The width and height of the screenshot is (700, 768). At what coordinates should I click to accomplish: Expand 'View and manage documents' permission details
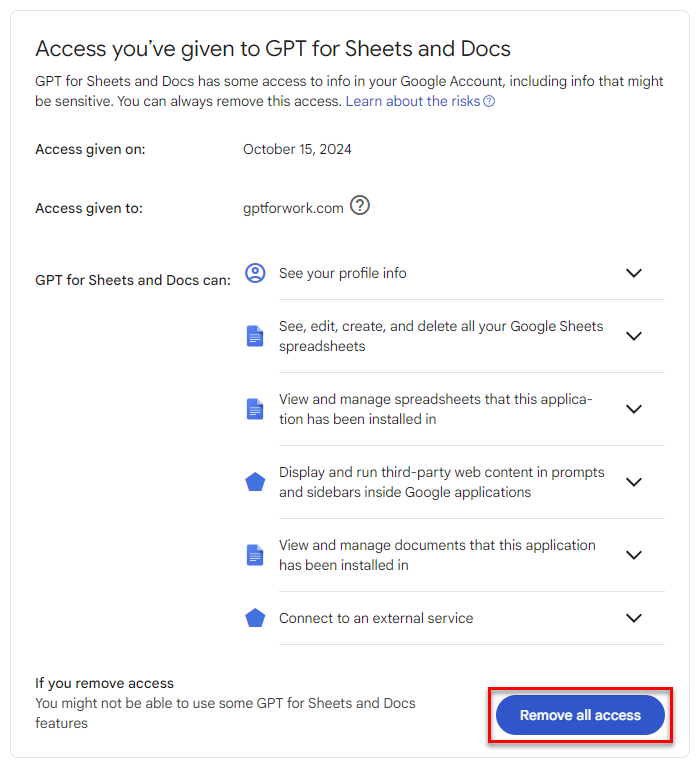click(633, 555)
